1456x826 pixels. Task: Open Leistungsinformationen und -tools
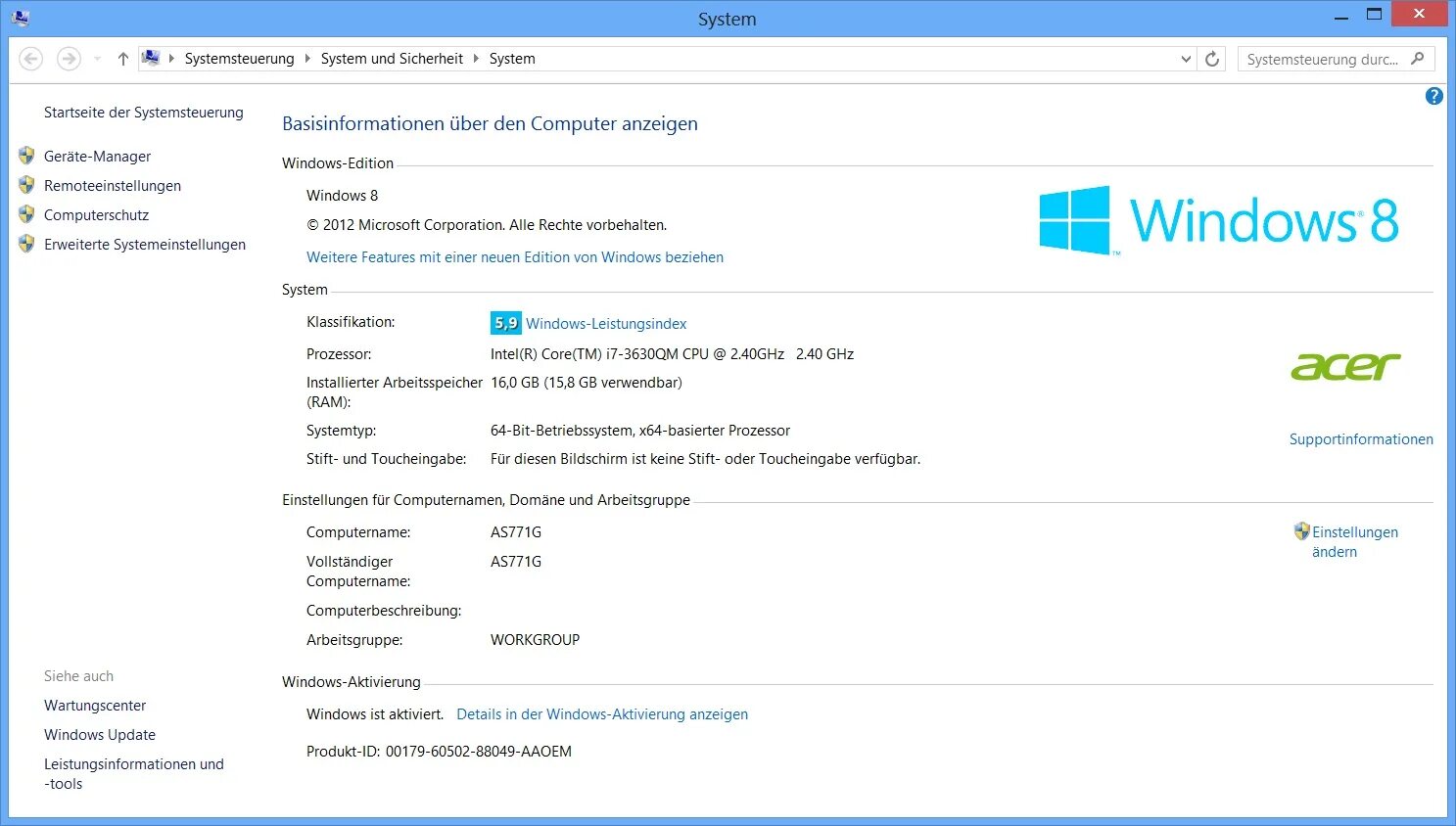134,774
